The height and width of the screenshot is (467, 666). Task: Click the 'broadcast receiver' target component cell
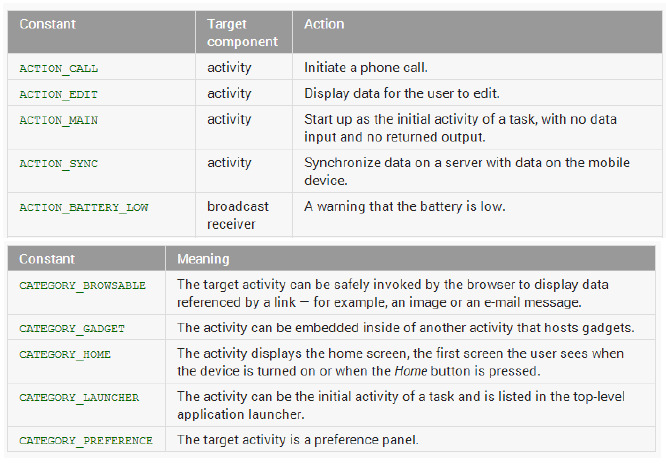coord(238,215)
